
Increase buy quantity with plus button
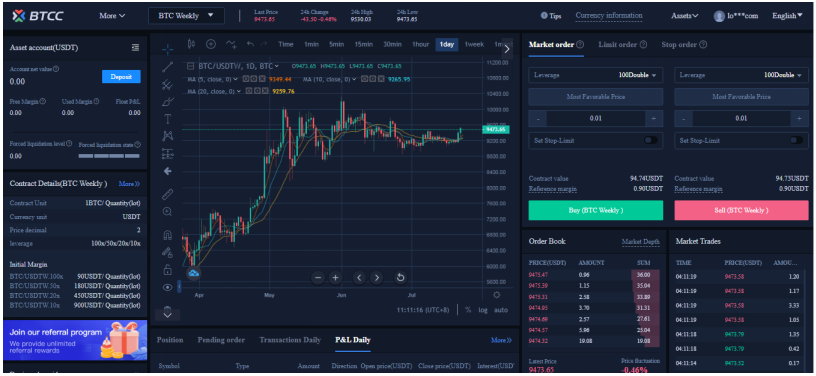654,119
